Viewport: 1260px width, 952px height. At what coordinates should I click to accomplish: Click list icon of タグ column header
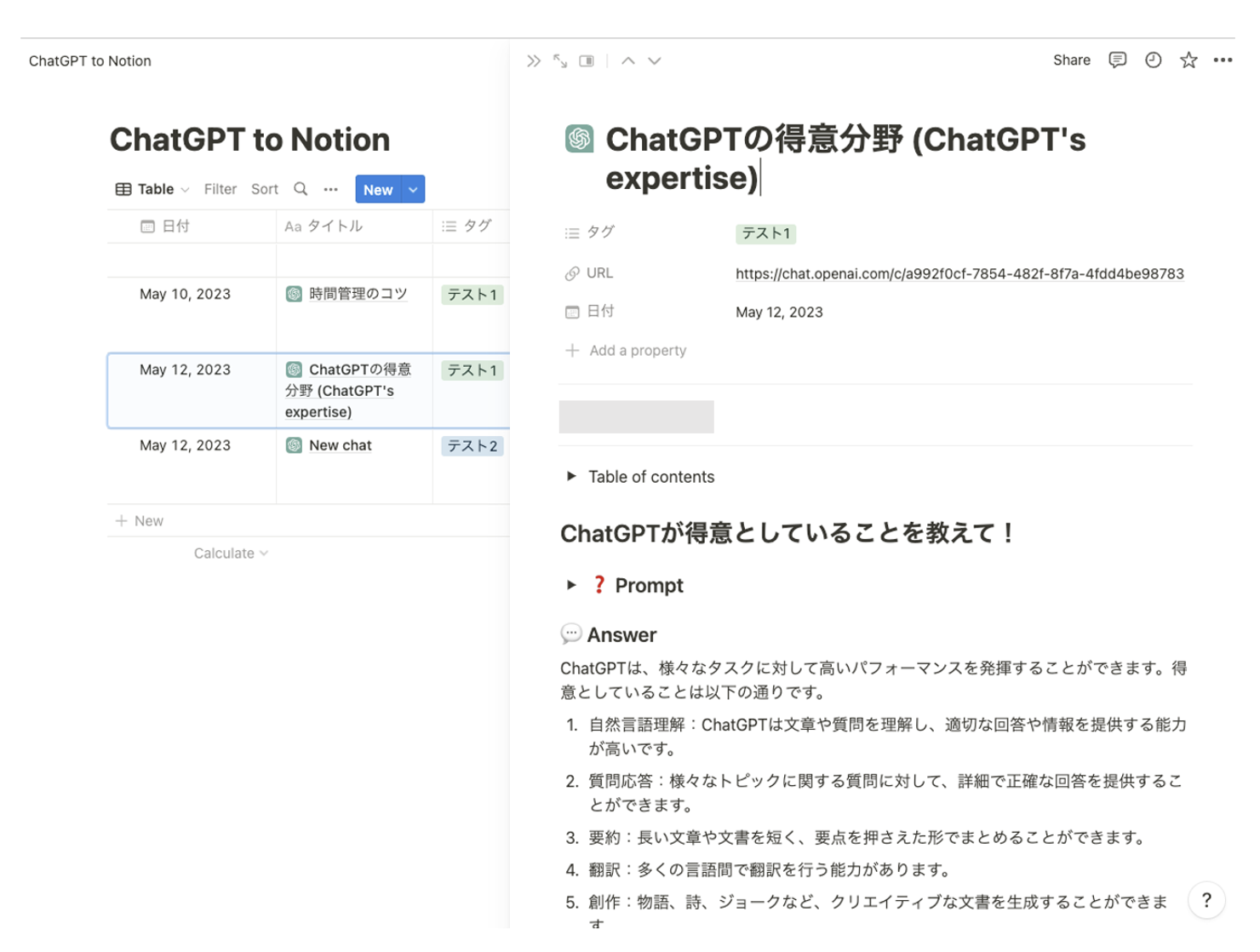(449, 227)
